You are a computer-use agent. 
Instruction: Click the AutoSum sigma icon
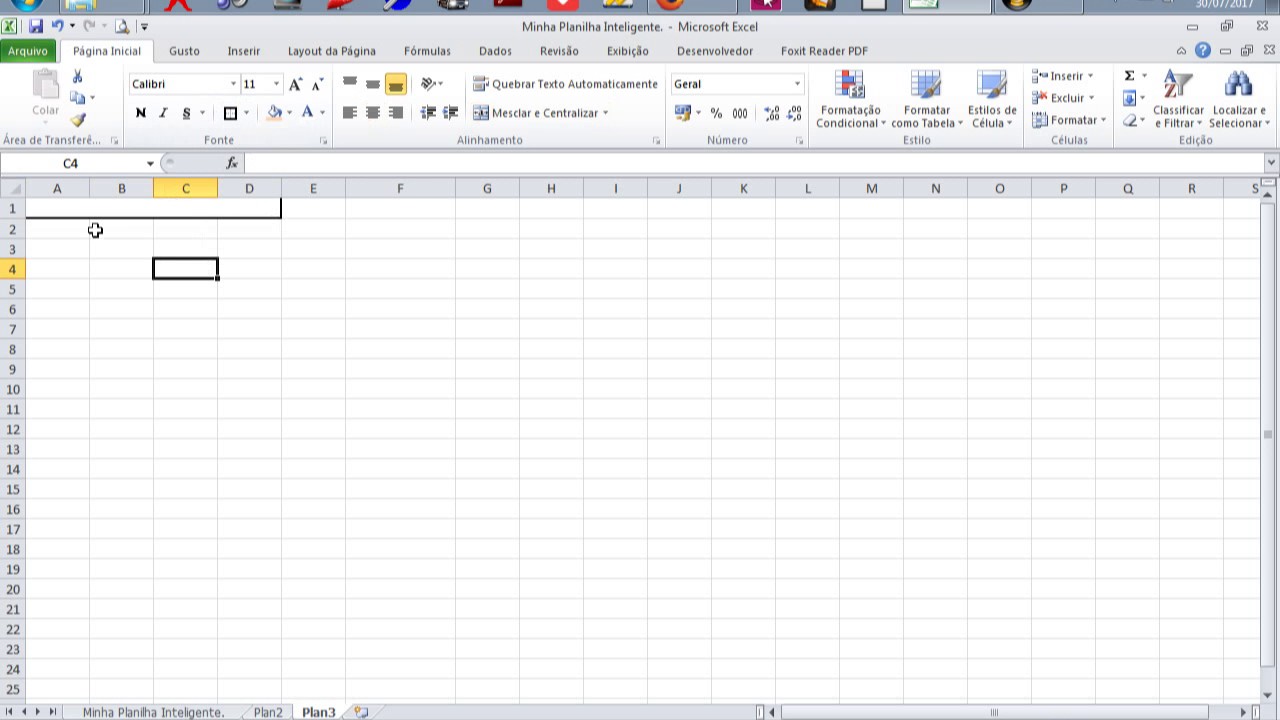[1129, 76]
